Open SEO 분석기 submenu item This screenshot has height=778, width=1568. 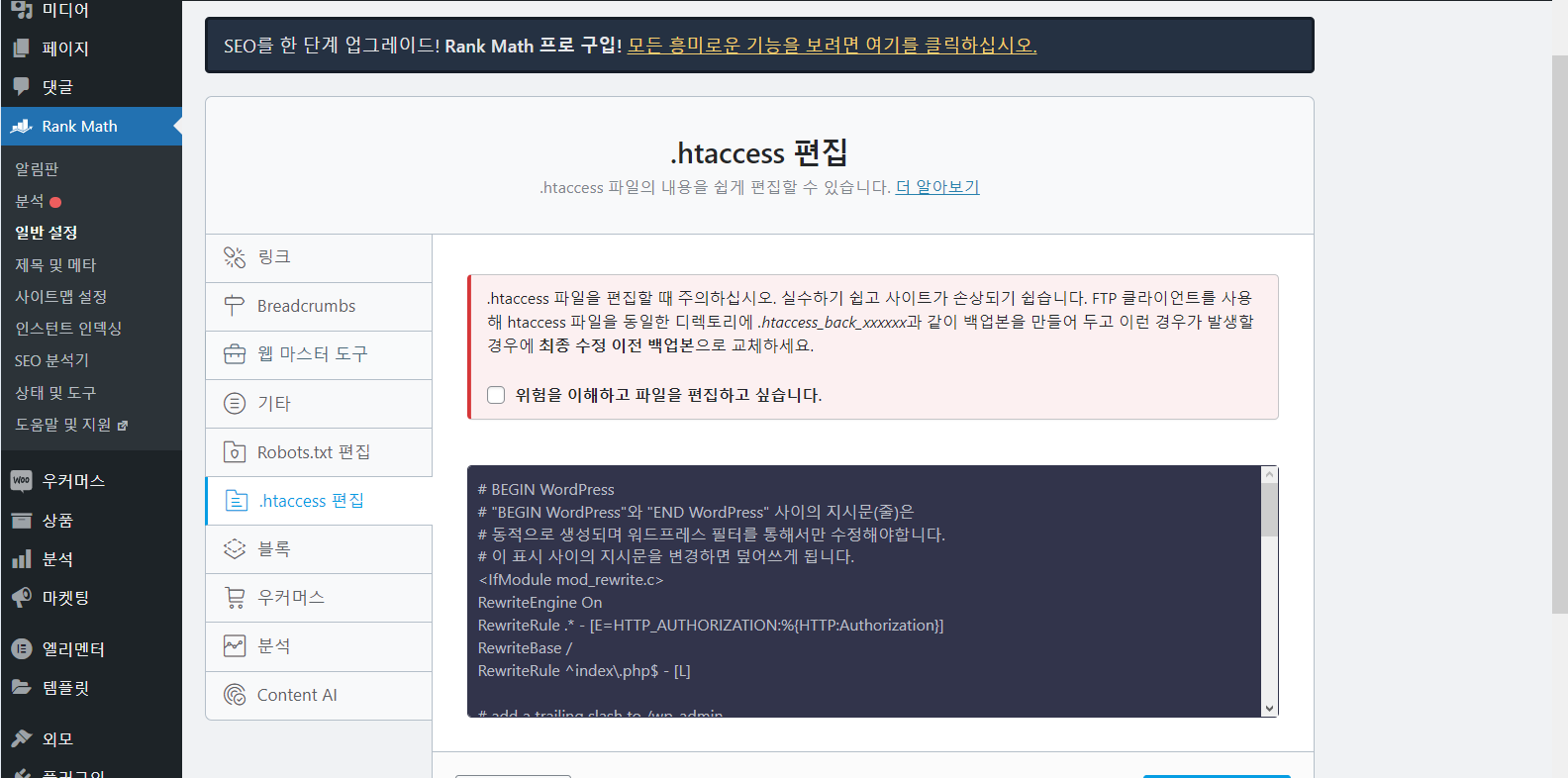coord(51,360)
